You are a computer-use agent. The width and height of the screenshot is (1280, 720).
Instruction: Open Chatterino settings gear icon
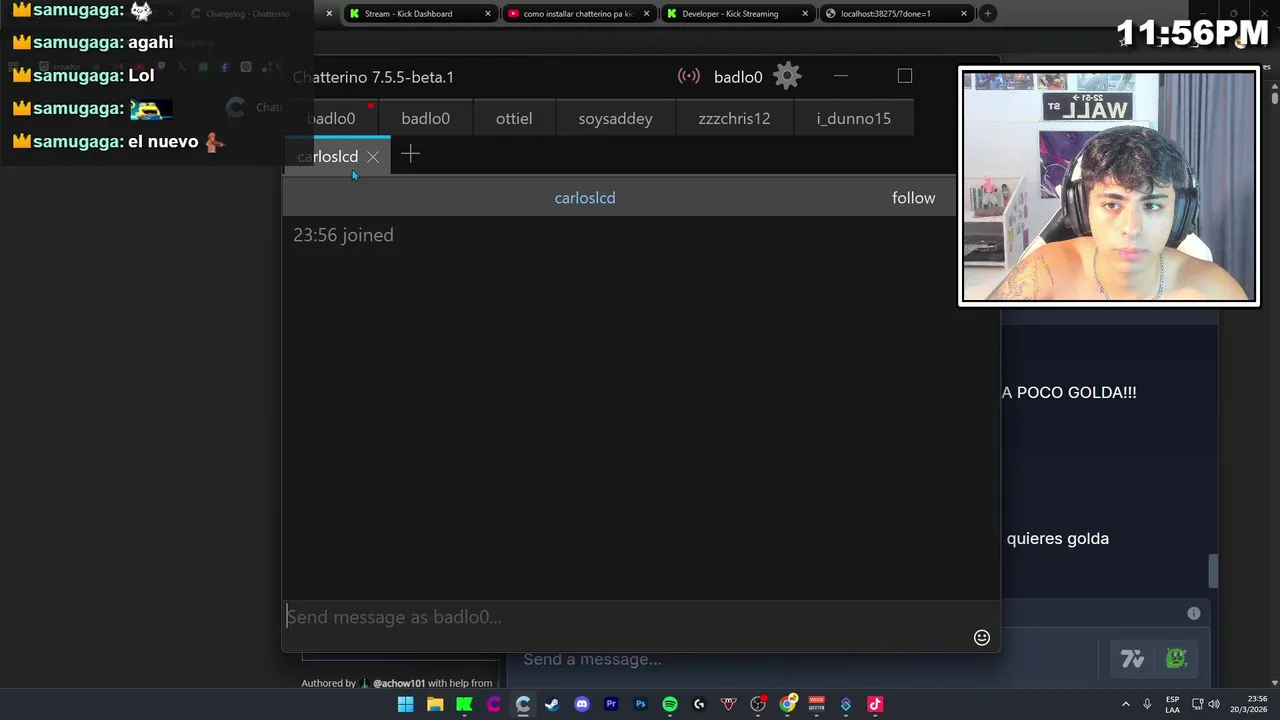point(788,76)
